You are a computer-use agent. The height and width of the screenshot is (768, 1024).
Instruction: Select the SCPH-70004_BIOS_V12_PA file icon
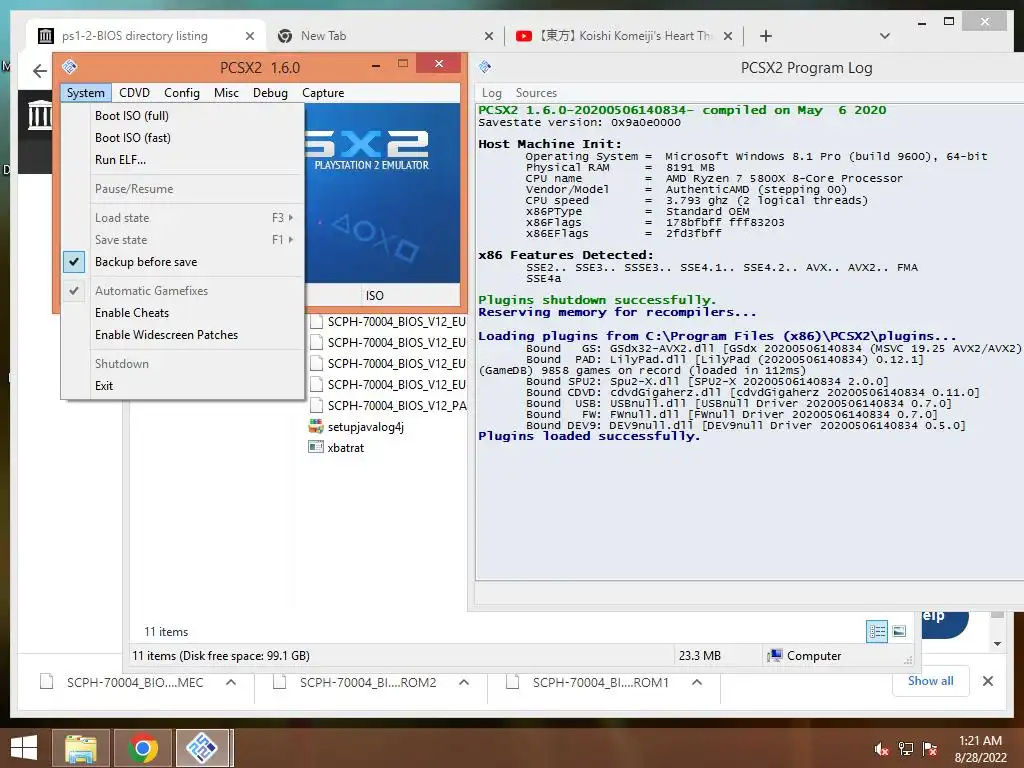316,406
